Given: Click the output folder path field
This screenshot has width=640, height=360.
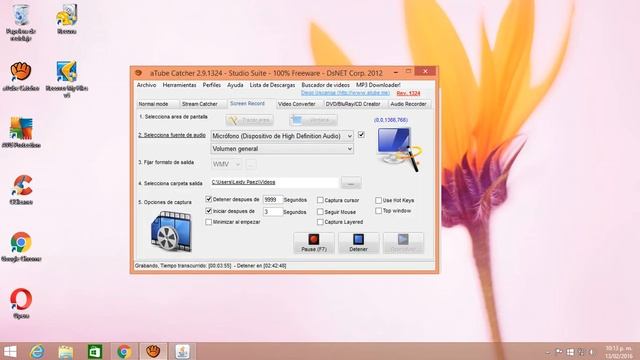Looking at the screenshot, I should [x=275, y=182].
